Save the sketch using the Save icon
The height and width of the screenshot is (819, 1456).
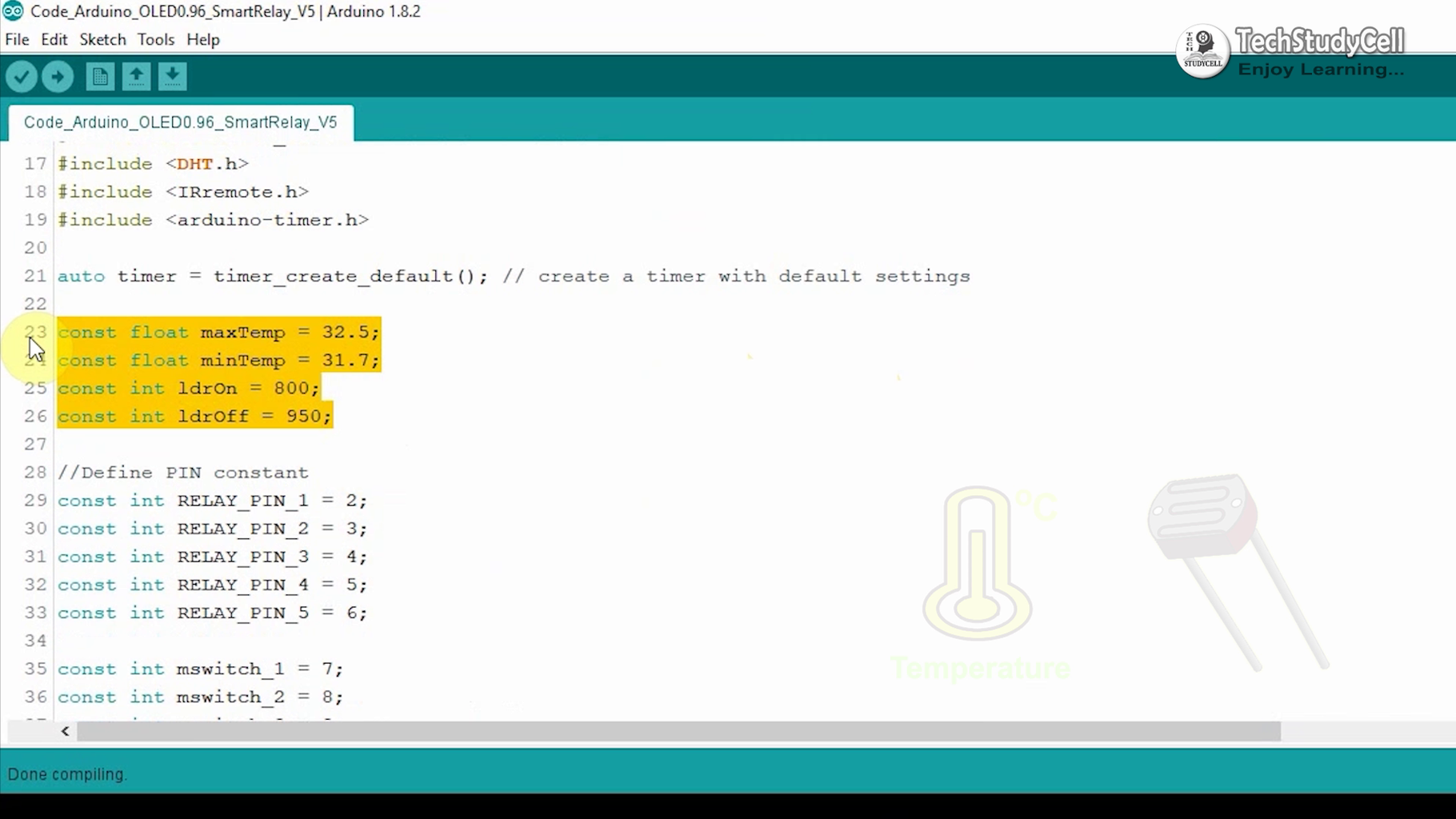173,76
